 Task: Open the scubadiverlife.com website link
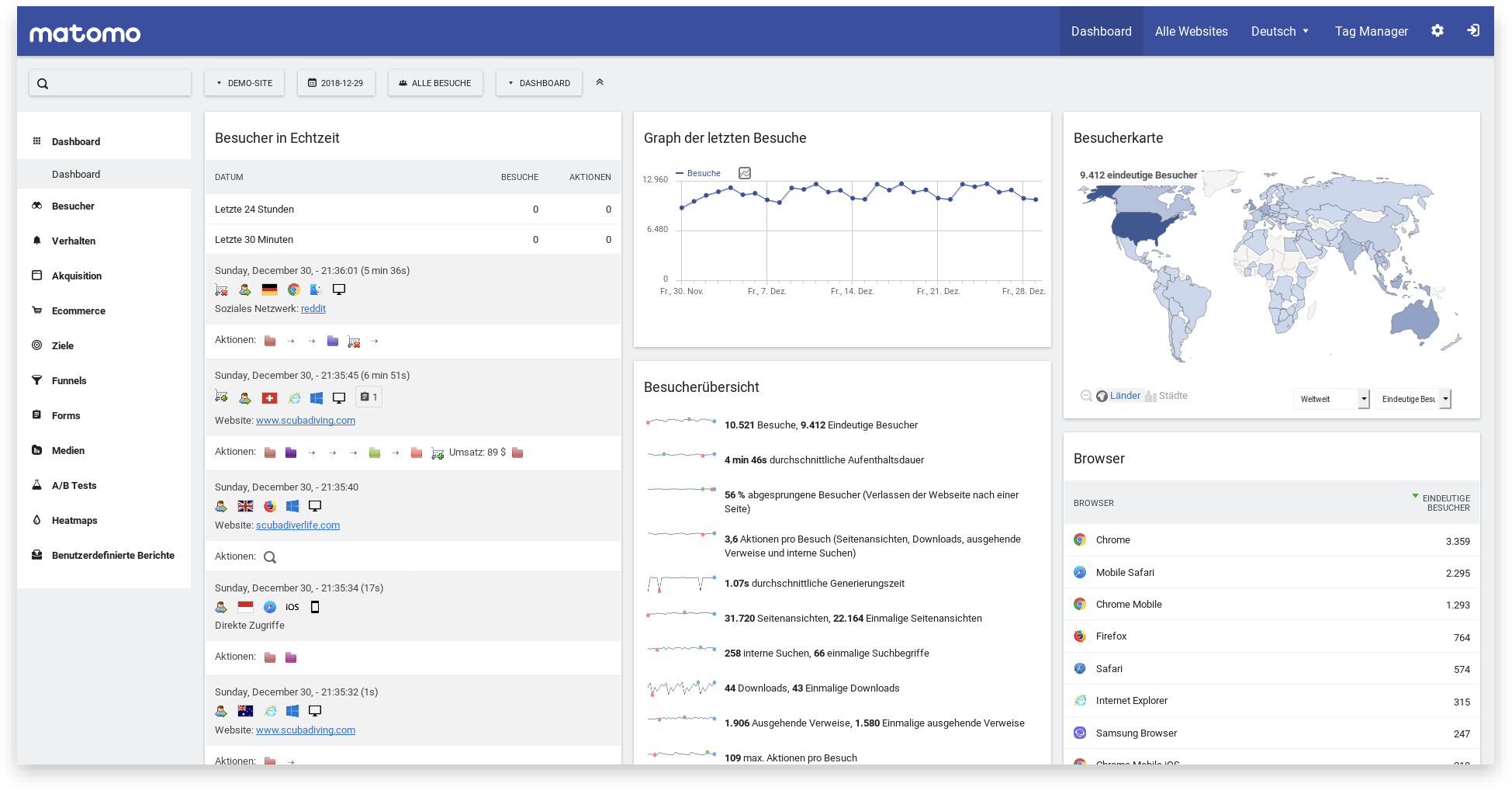pyautogui.click(x=298, y=525)
